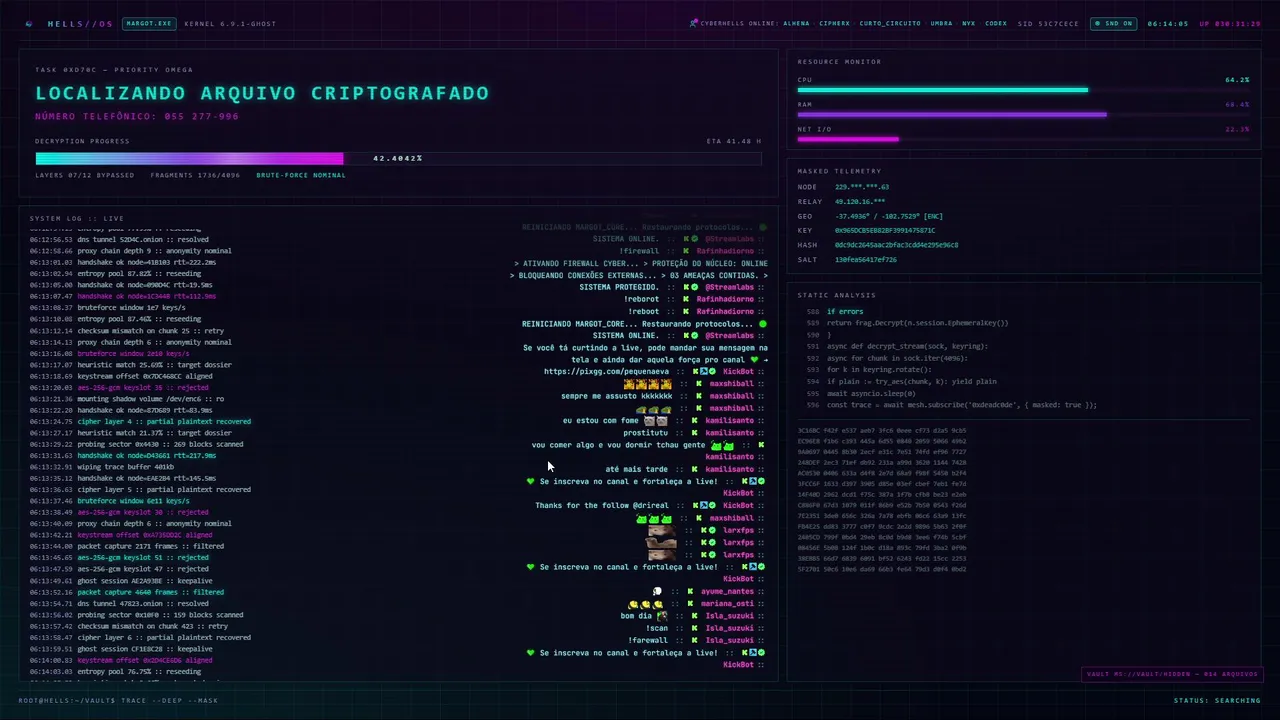
Task: Select CURTO_CIRCUITO in the online list
Action: pos(890,23)
